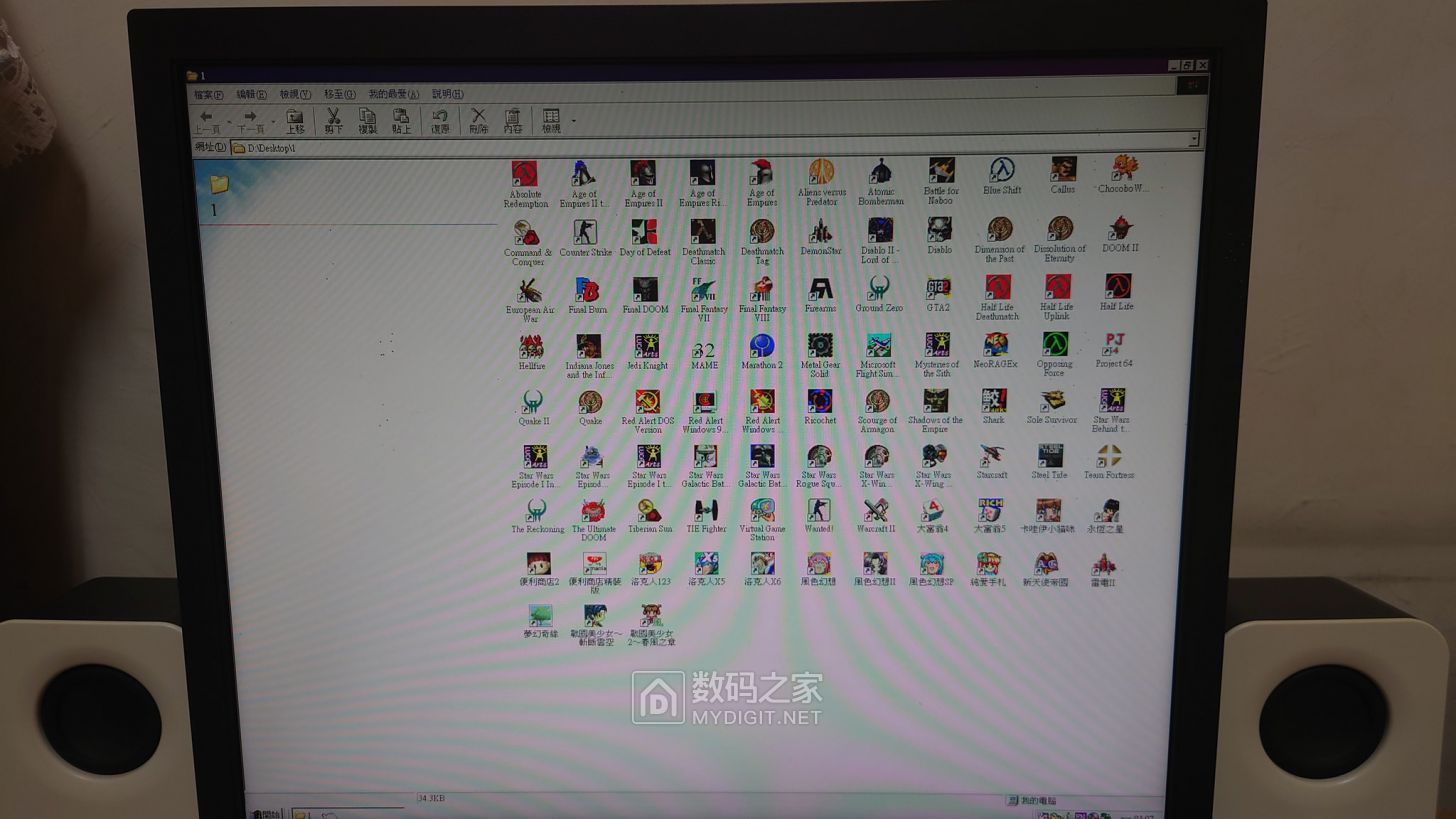Image resolution: width=1456 pixels, height=819 pixels.
Task: Open the 檔案(F) menu
Action: 209,94
